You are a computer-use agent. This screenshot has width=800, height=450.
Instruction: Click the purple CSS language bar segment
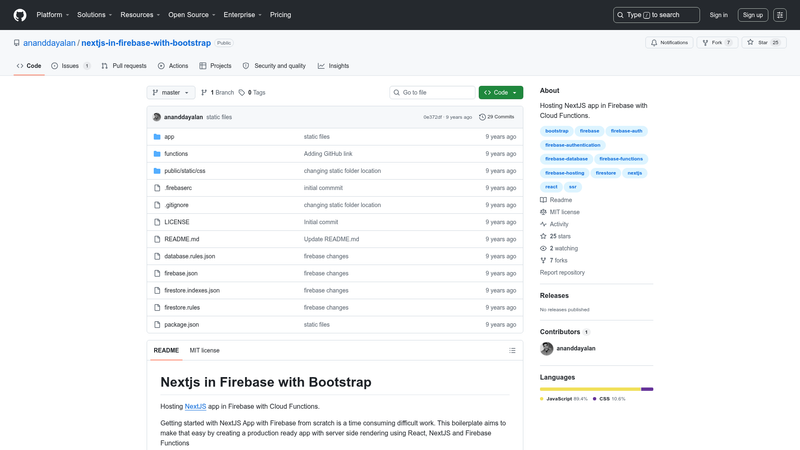tap(647, 389)
